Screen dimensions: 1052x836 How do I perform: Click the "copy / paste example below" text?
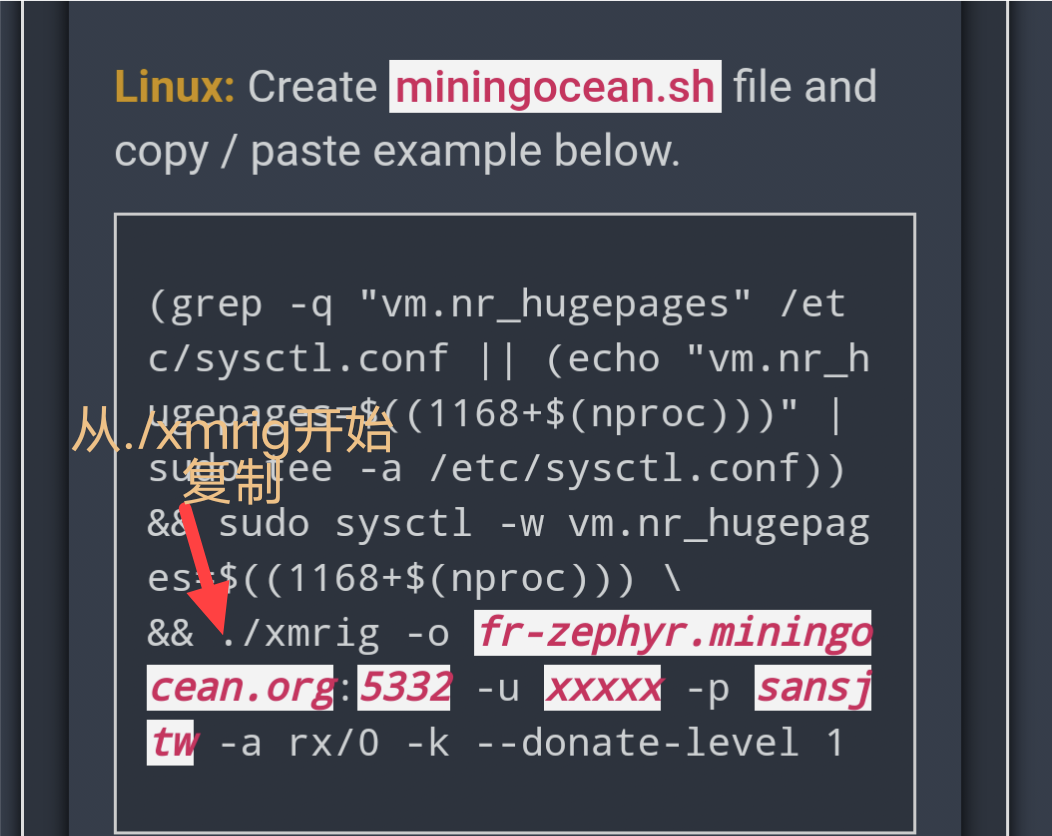coord(396,151)
